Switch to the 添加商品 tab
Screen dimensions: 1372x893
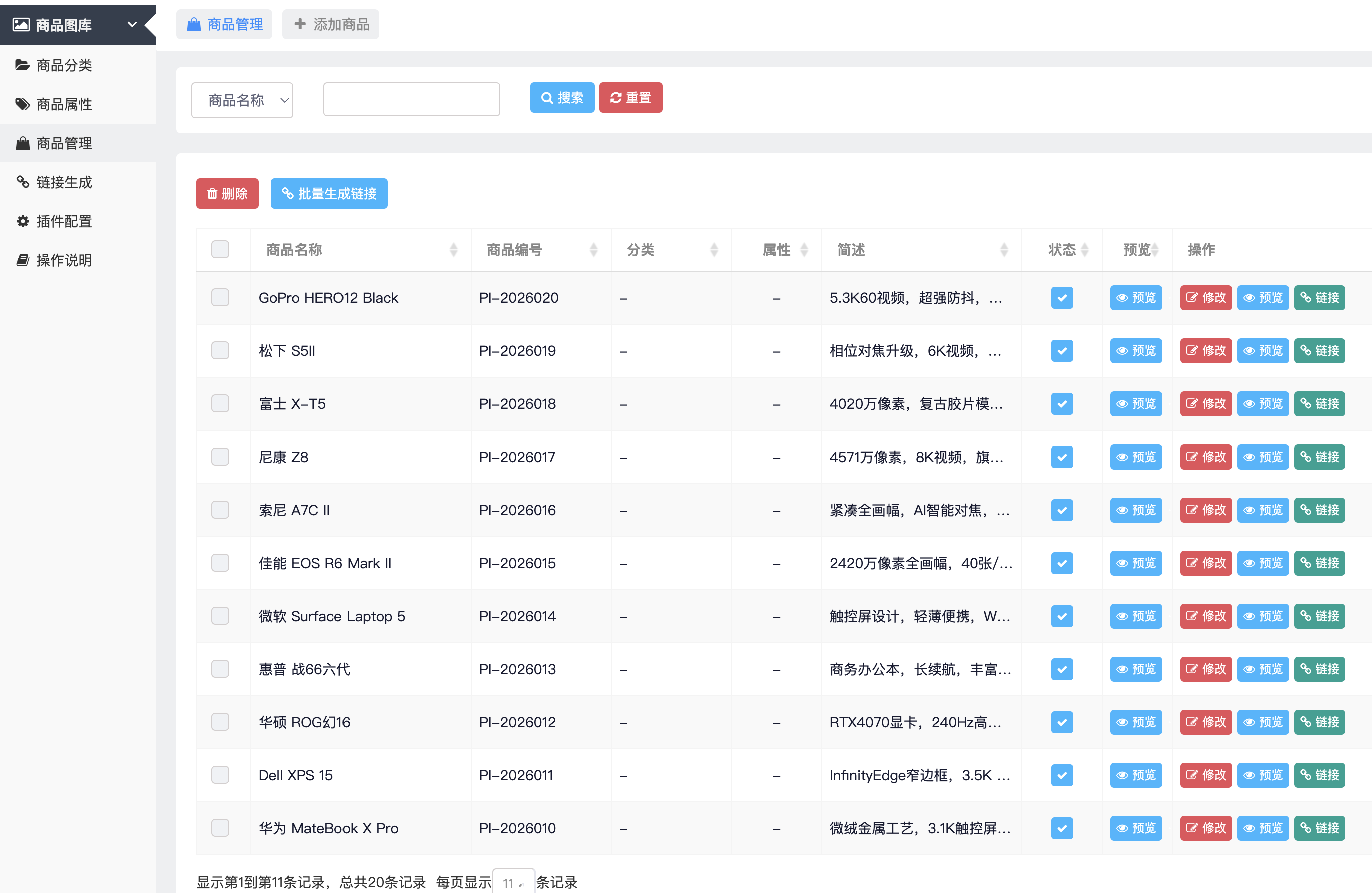pyautogui.click(x=331, y=24)
